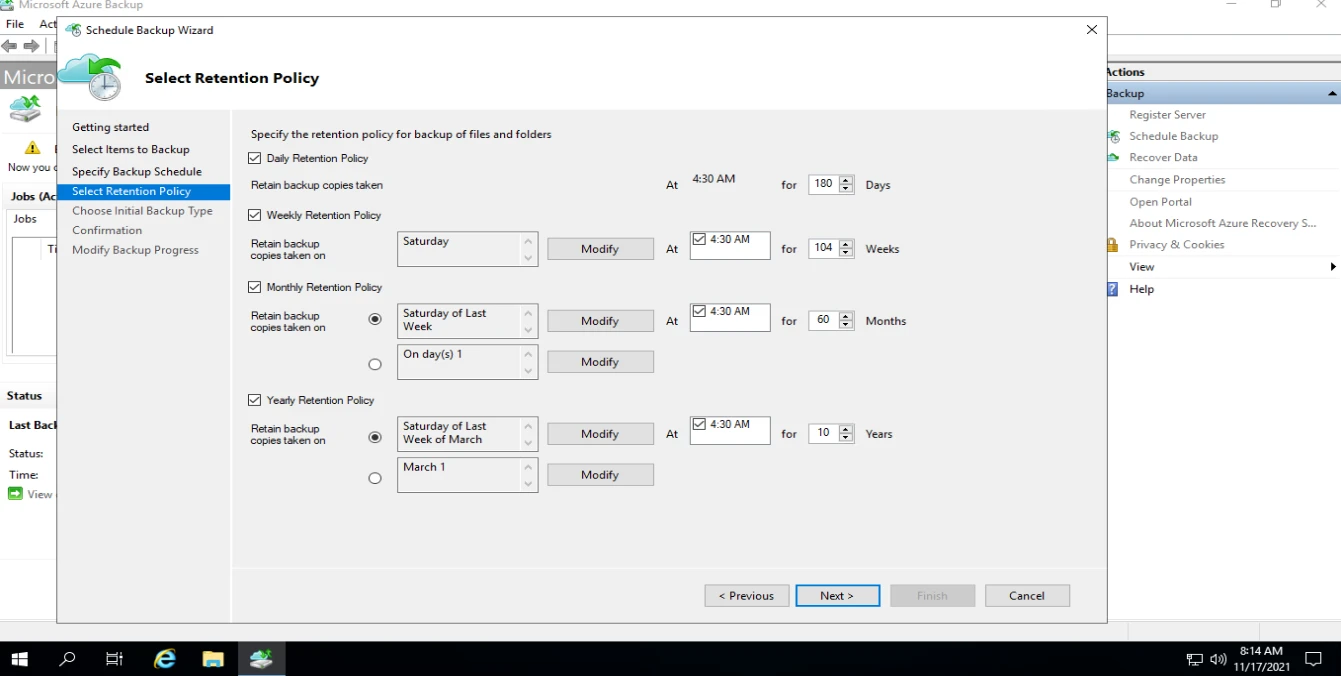Expand the View submenu in the Actions pane
The height and width of the screenshot is (676, 1341).
tap(1334, 267)
